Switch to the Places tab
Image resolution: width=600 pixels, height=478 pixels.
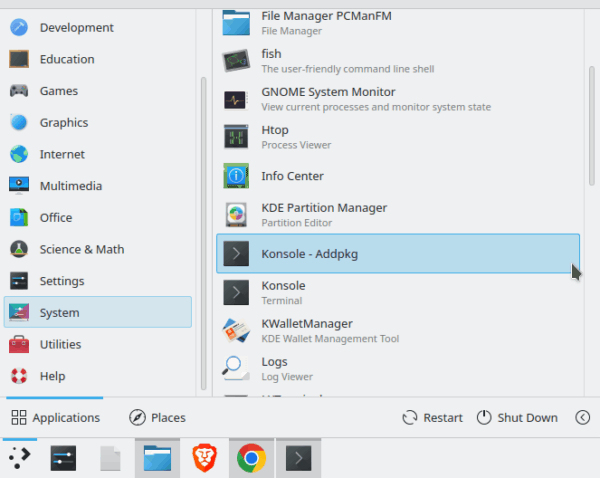click(x=157, y=418)
